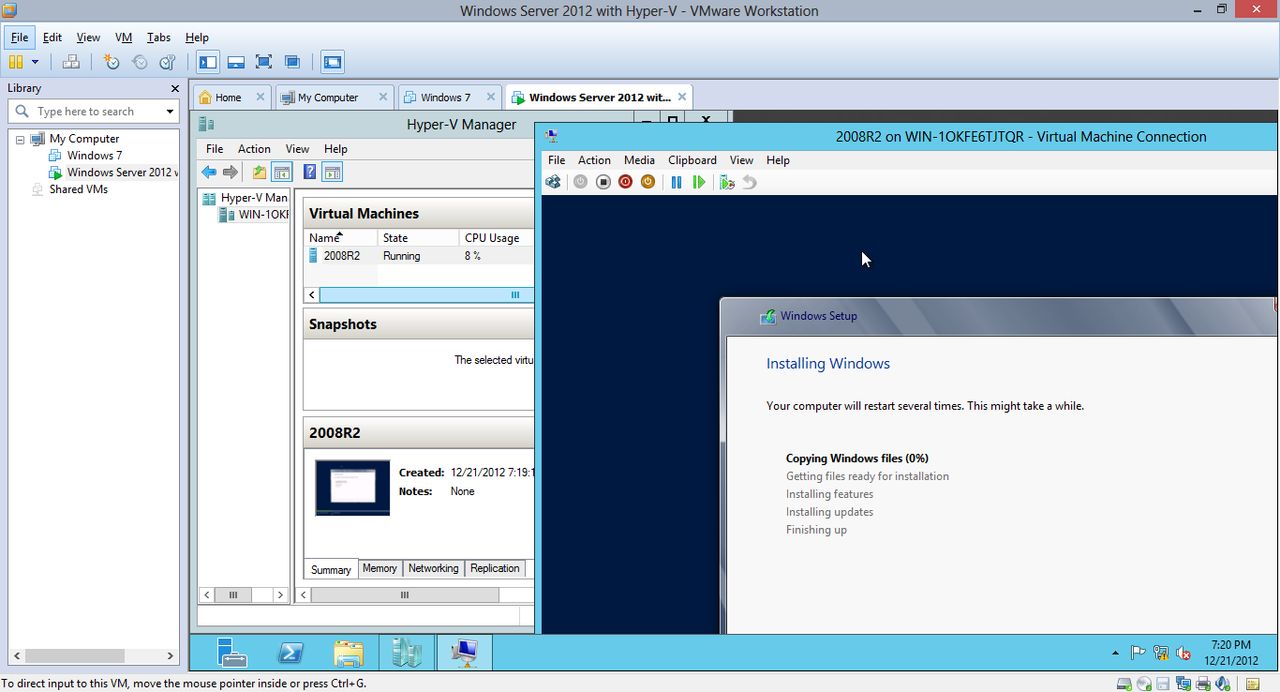1280x692 pixels.
Task: Suspend the VM with VMware pause icon
Action: (16, 62)
